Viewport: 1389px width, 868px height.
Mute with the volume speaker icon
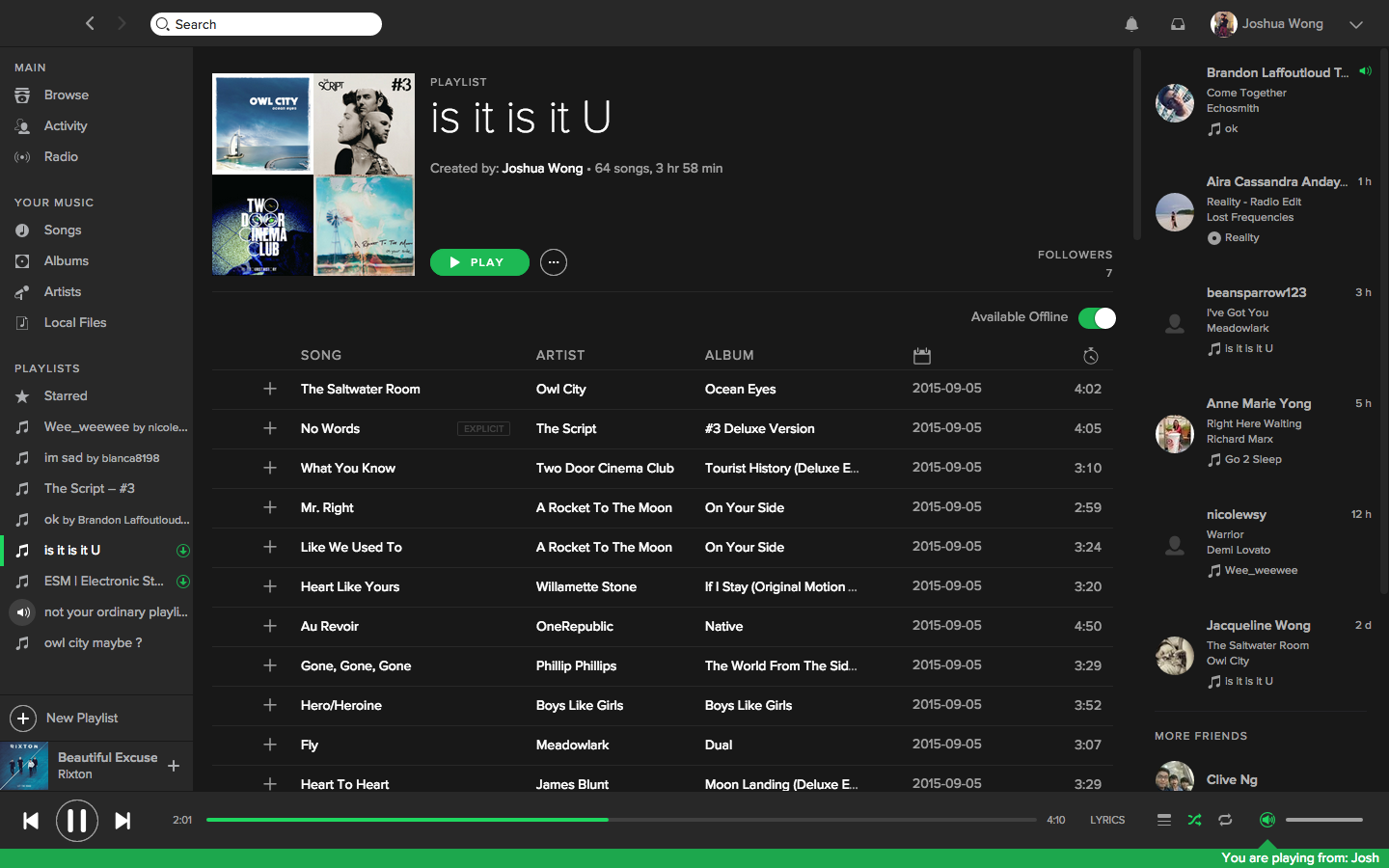1267,820
